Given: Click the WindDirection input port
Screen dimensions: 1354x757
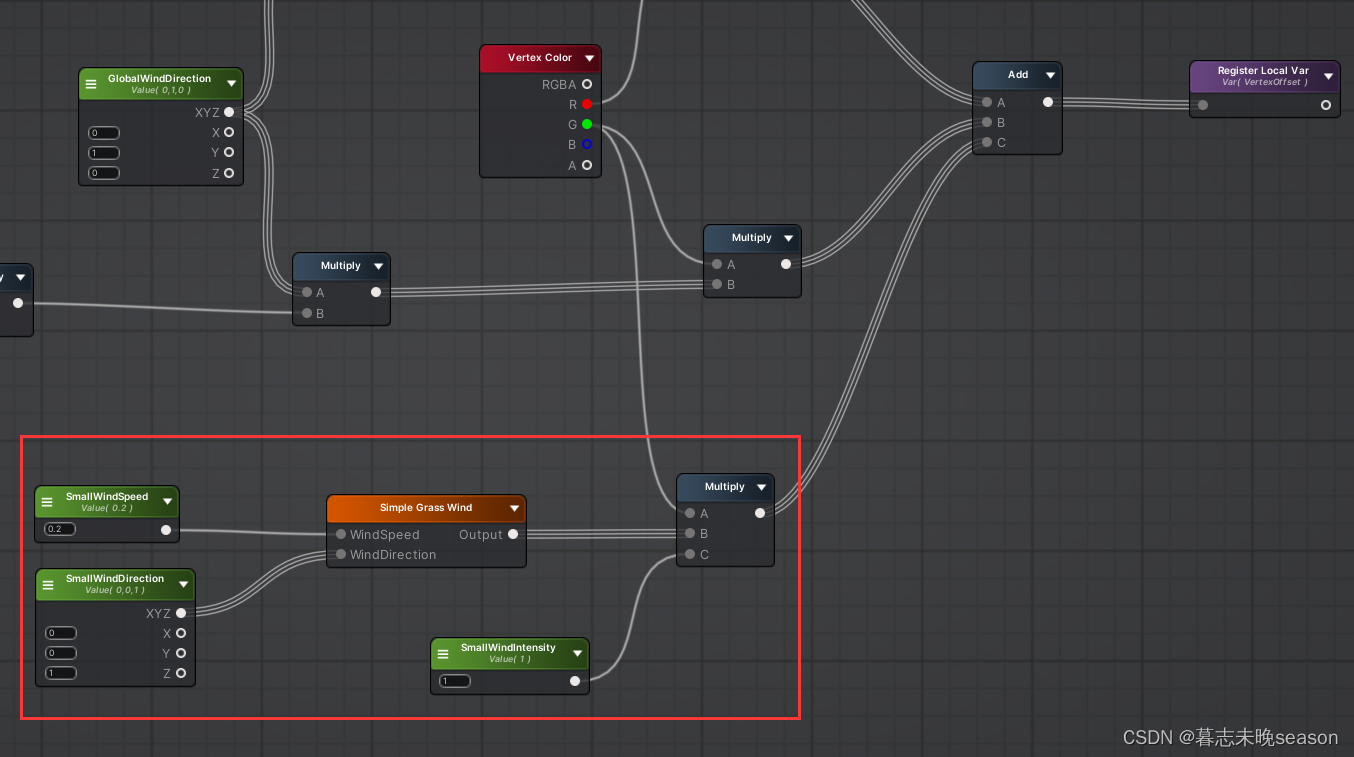Looking at the screenshot, I should (341, 554).
